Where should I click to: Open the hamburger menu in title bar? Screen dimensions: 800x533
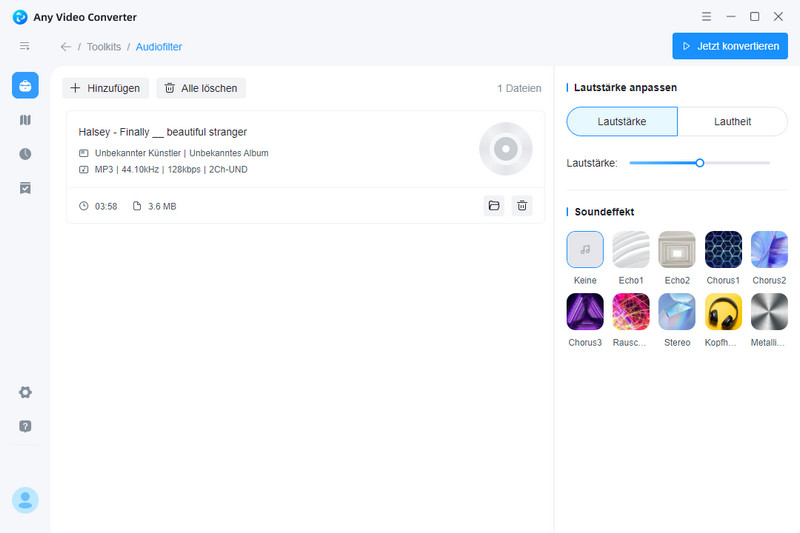click(x=706, y=17)
